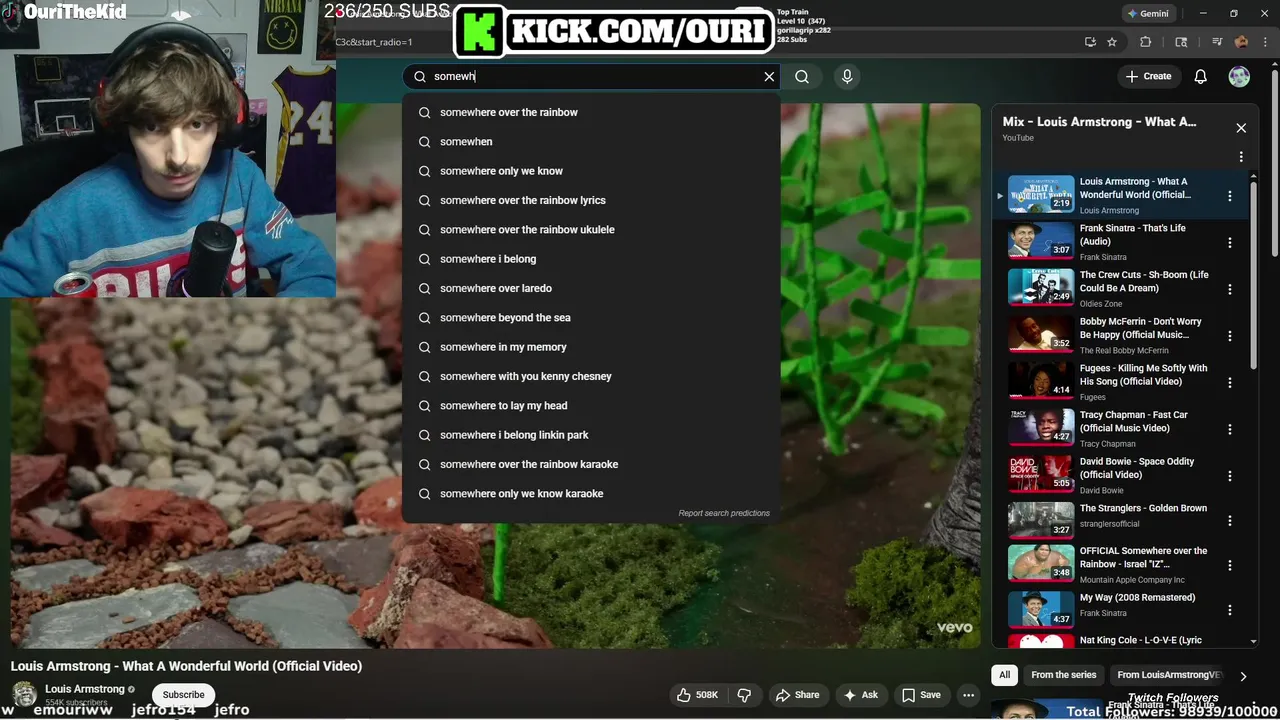Select 'somewhere only we know karaoke'
Screen dimensions: 1280x720
click(591, 494)
